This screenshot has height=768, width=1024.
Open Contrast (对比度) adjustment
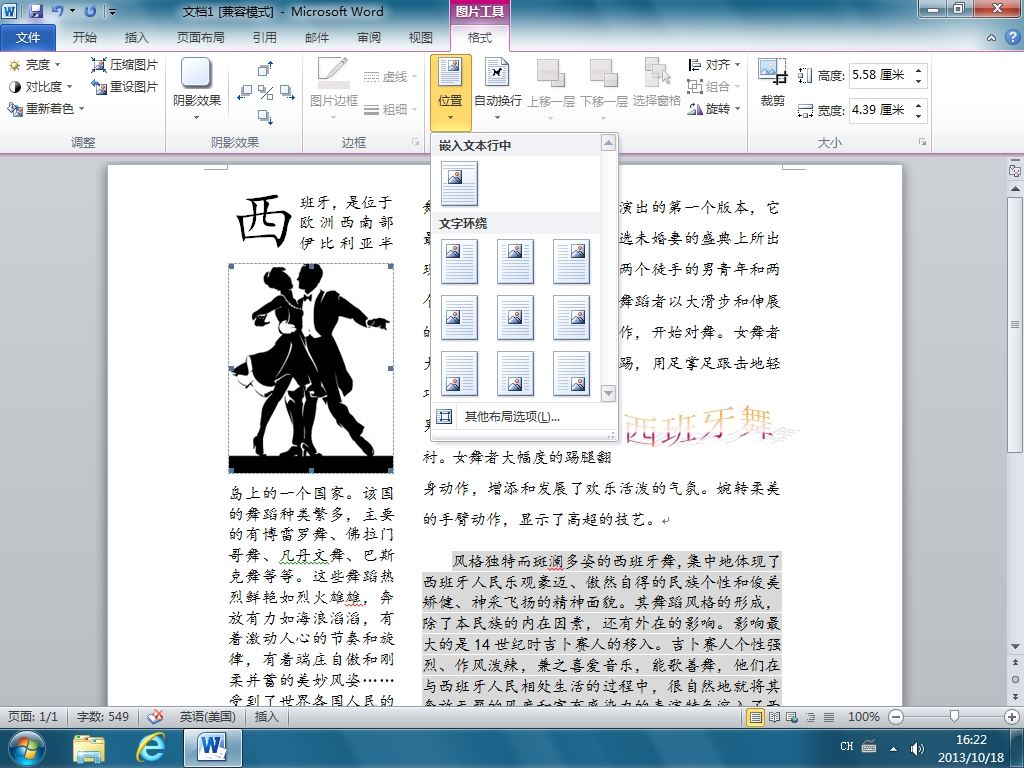coord(40,86)
